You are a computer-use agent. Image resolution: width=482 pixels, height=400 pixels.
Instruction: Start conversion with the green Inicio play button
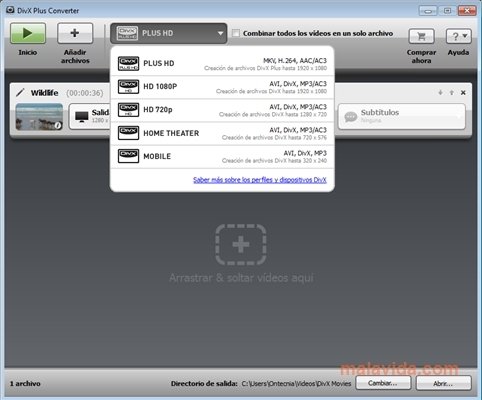pos(28,33)
